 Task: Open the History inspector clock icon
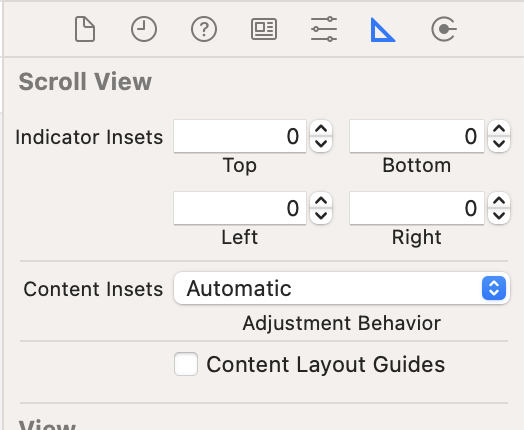click(144, 29)
